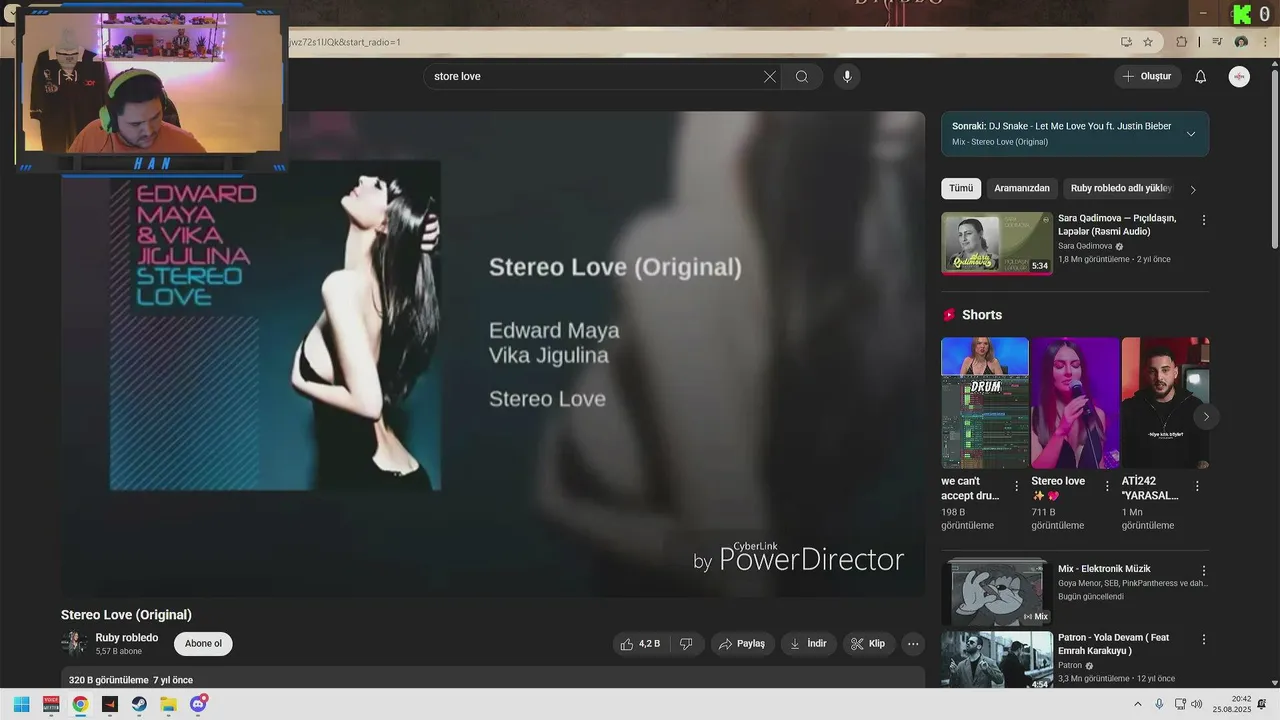1280x720 pixels.
Task: Open options for 'Stereo love' short
Action: point(1107,486)
